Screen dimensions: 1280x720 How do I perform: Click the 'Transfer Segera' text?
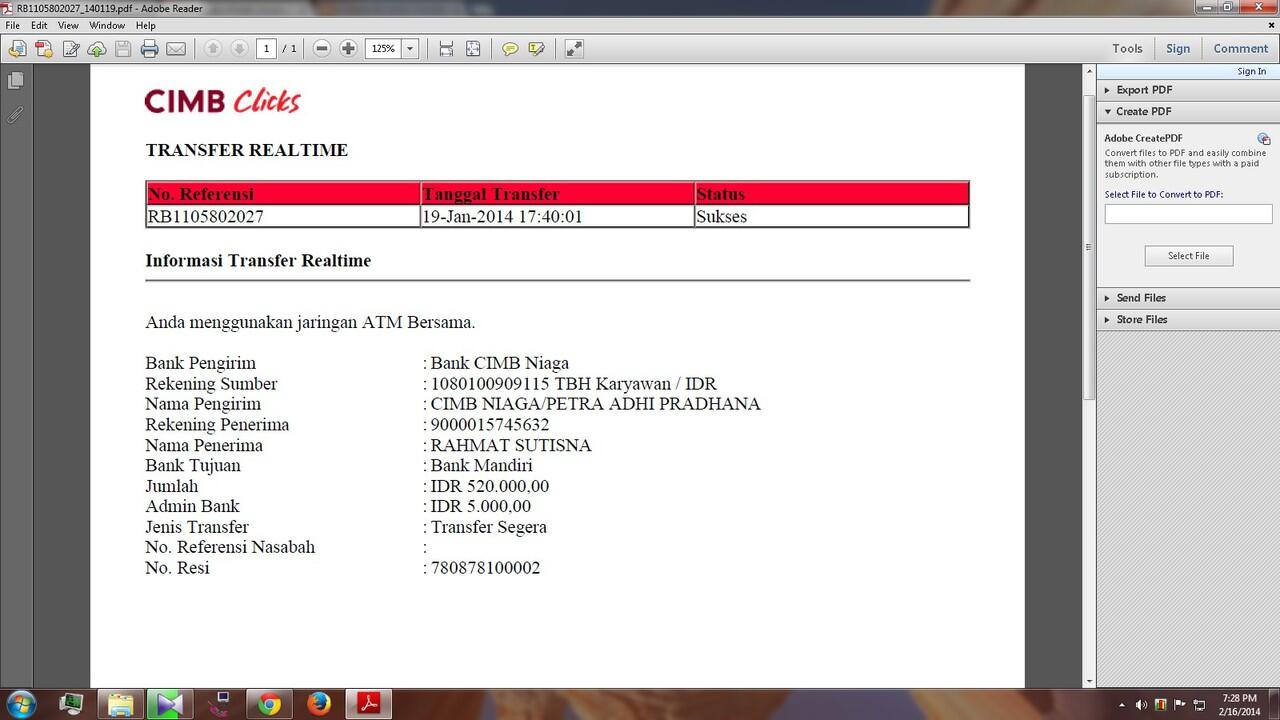tap(489, 527)
